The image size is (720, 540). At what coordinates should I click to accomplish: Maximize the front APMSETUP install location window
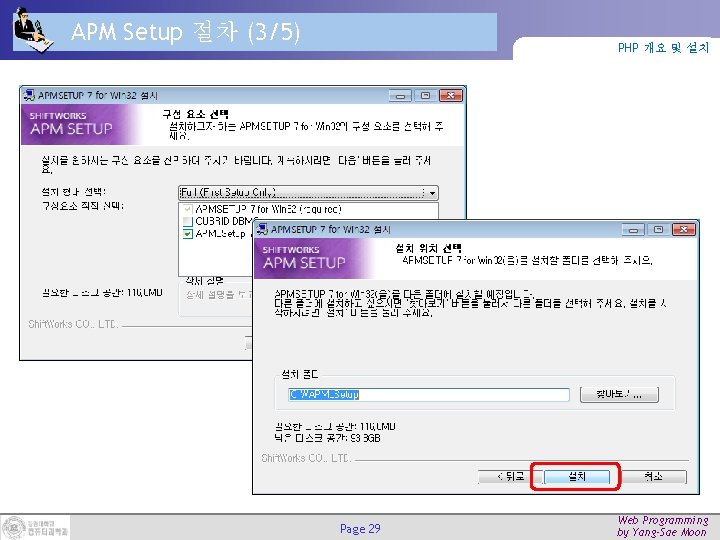coord(658,229)
